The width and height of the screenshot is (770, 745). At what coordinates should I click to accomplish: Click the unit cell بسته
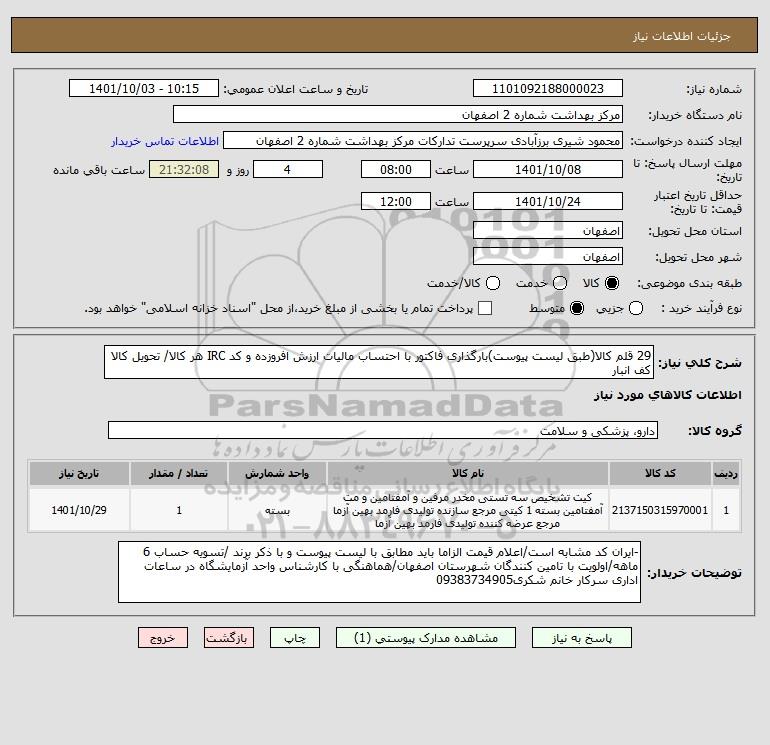pyautogui.click(x=277, y=510)
